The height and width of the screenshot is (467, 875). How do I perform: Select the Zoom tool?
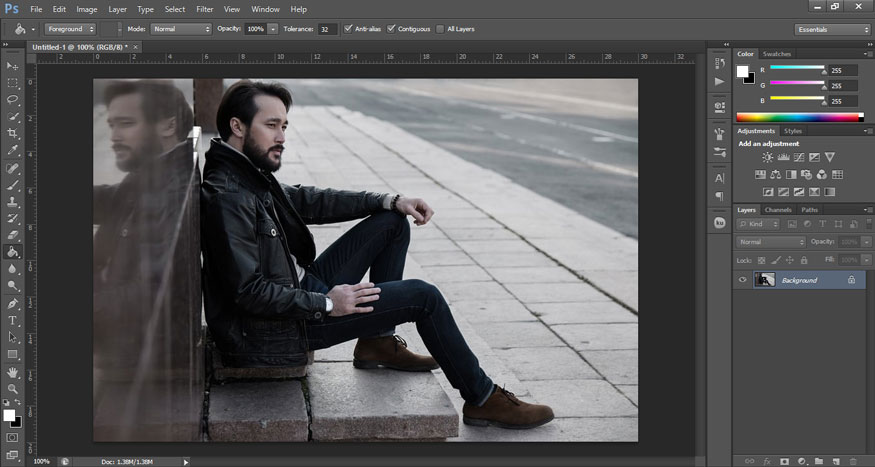(x=12, y=389)
